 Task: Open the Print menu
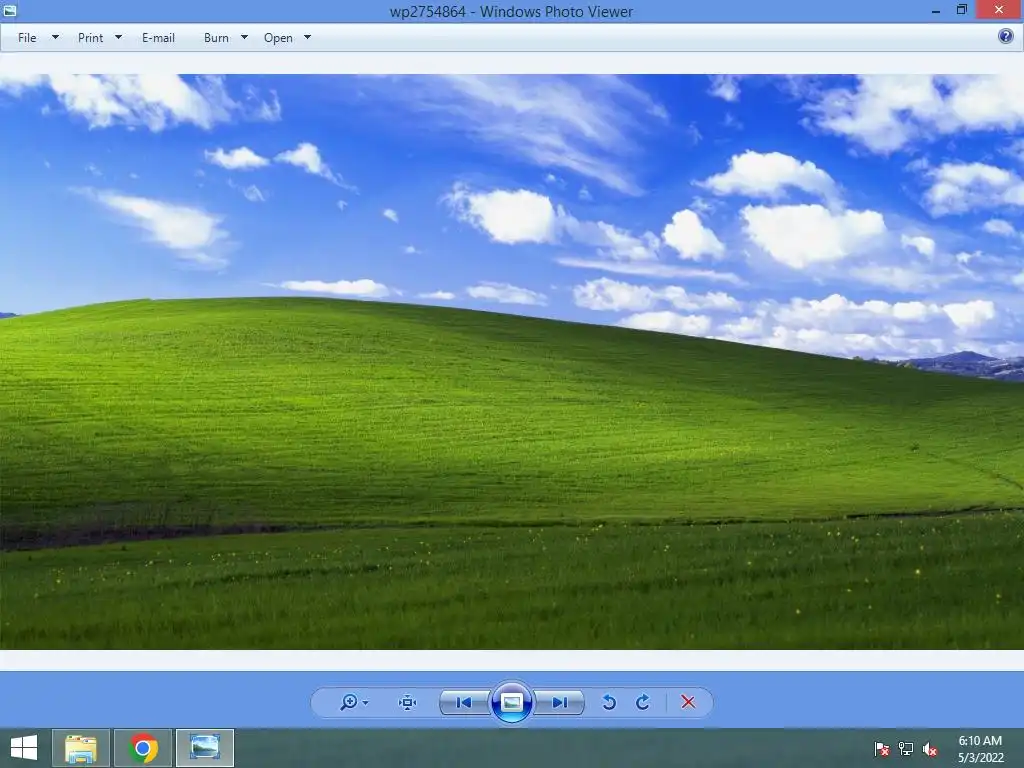(x=90, y=38)
